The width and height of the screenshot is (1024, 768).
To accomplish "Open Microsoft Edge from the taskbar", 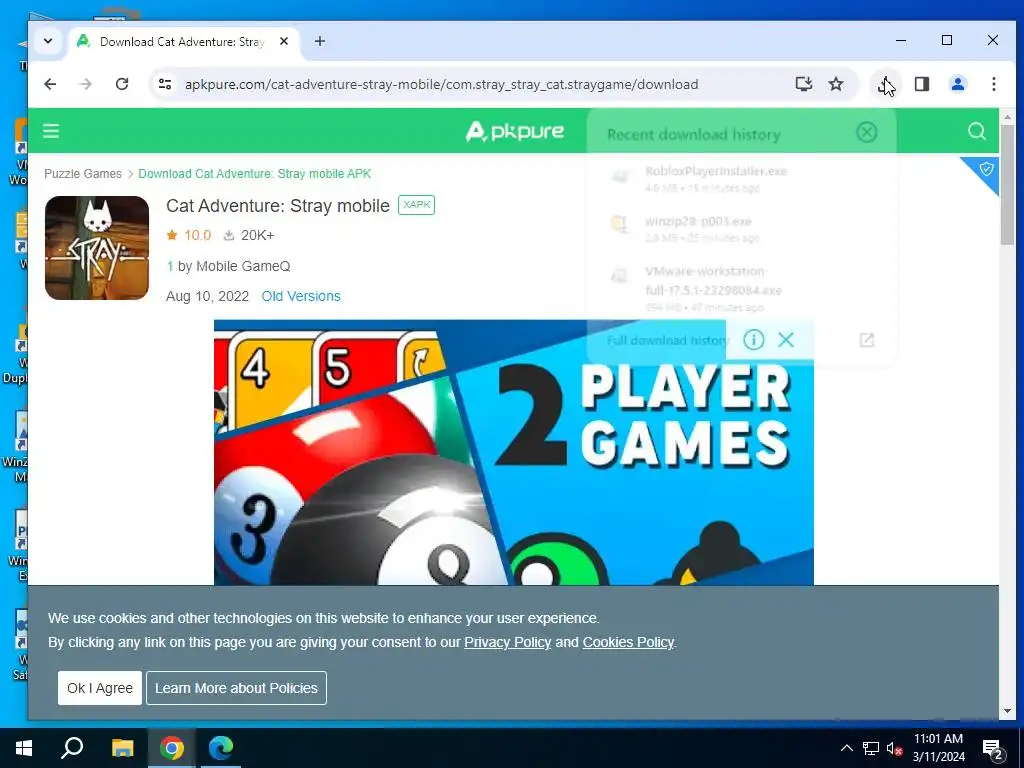I will 221,748.
